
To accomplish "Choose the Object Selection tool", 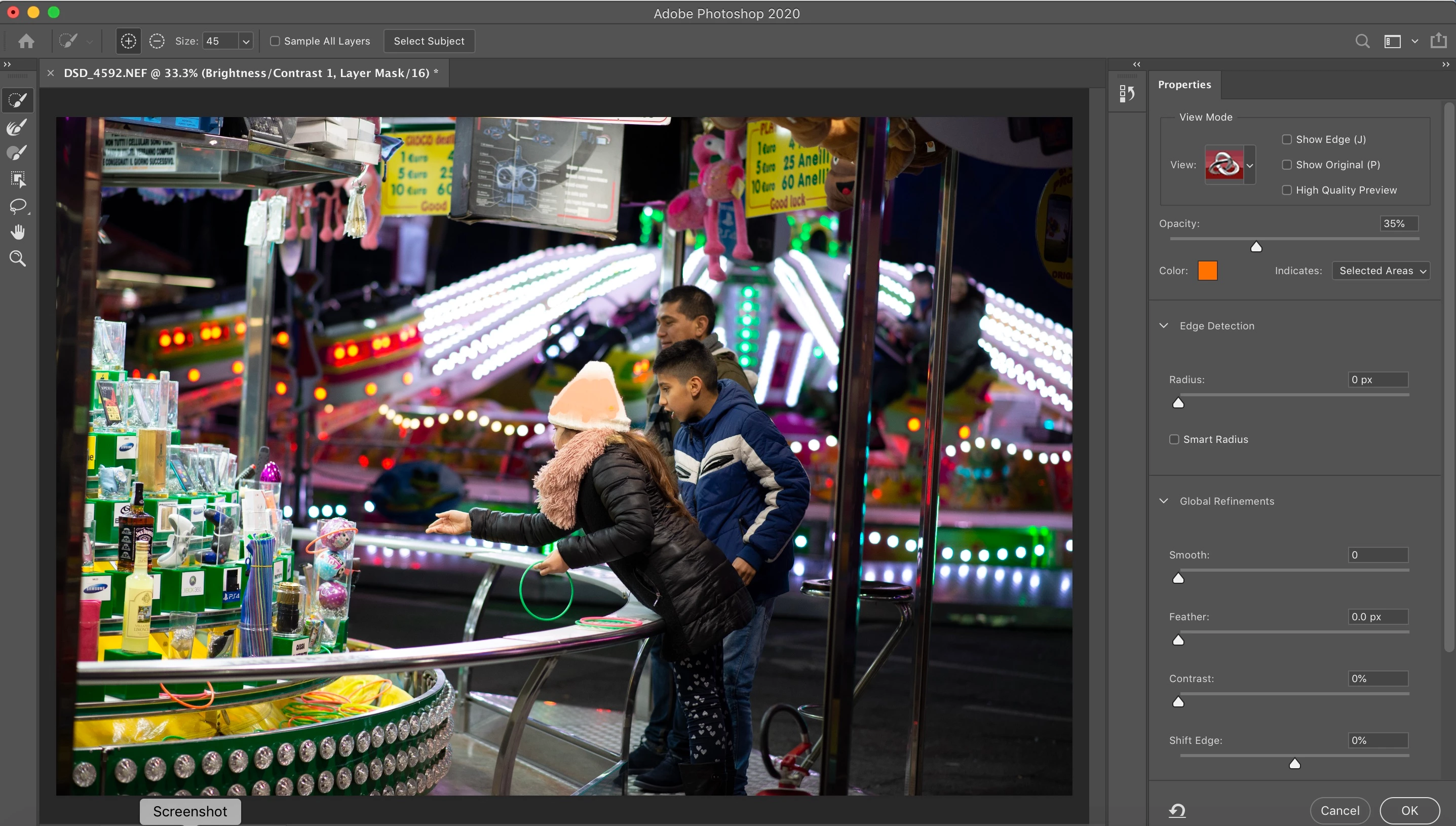I will click(x=18, y=179).
